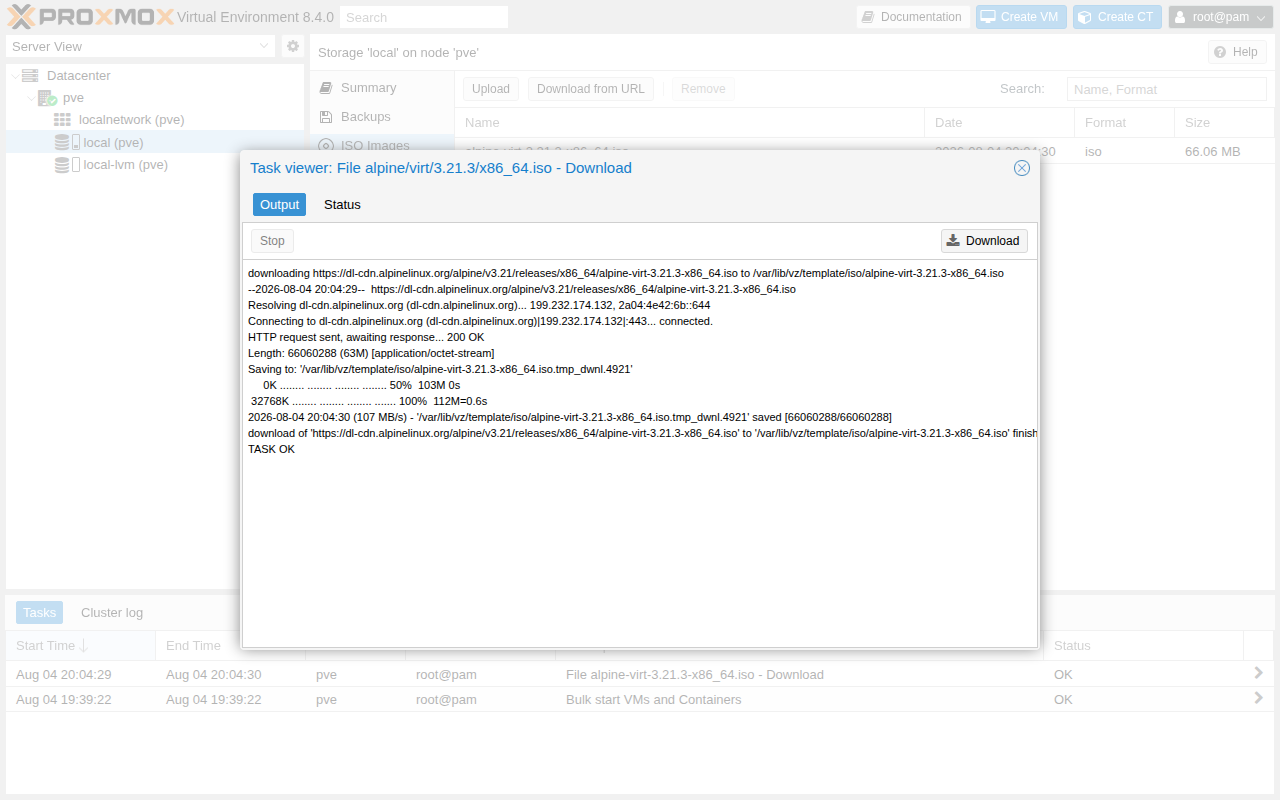This screenshot has height=800, width=1280.
Task: Click the Remove button
Action: tap(703, 89)
